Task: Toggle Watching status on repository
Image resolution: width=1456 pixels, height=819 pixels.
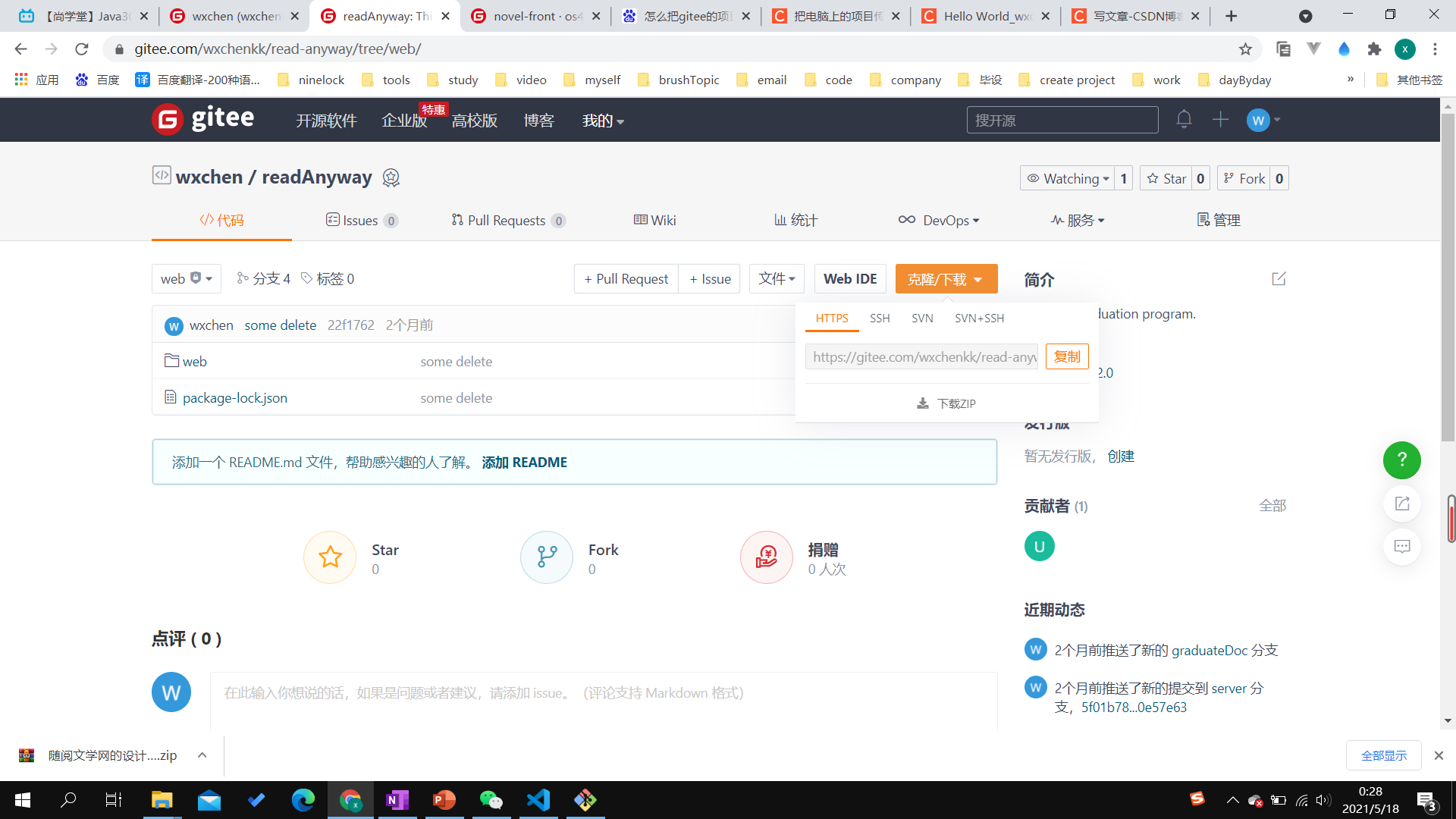Action: [1067, 178]
